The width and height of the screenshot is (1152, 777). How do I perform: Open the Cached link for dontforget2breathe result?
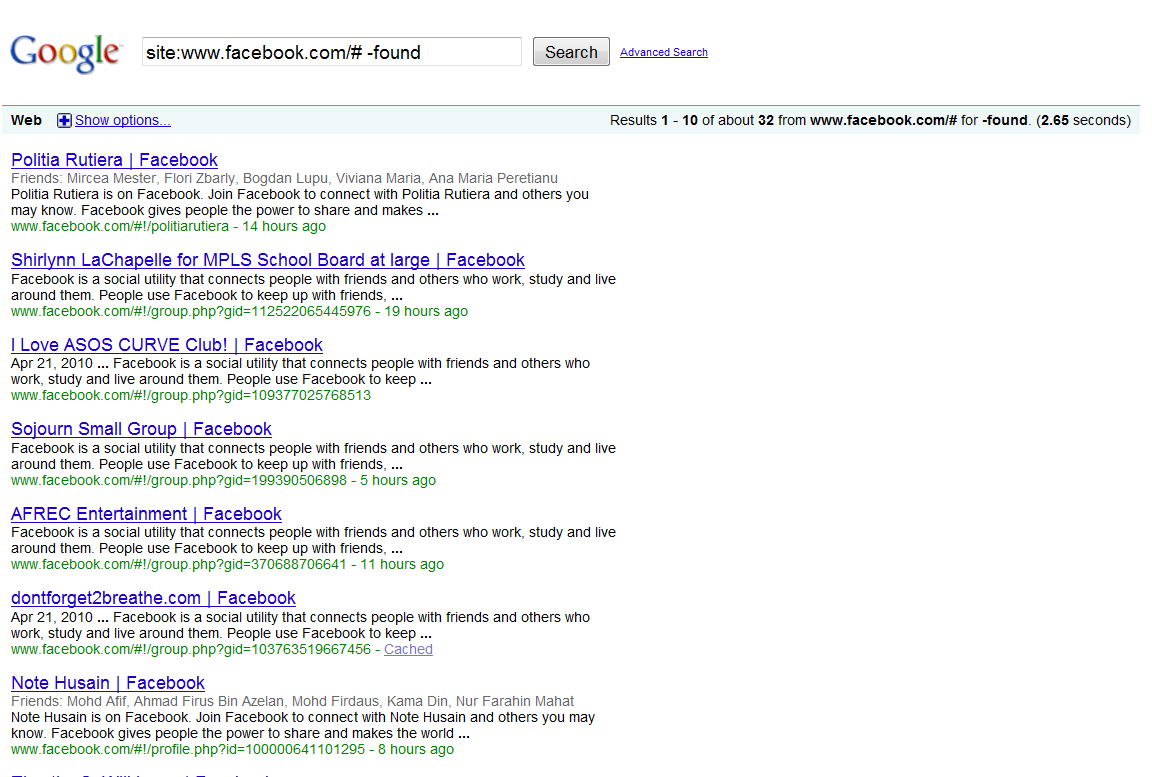tap(408, 649)
